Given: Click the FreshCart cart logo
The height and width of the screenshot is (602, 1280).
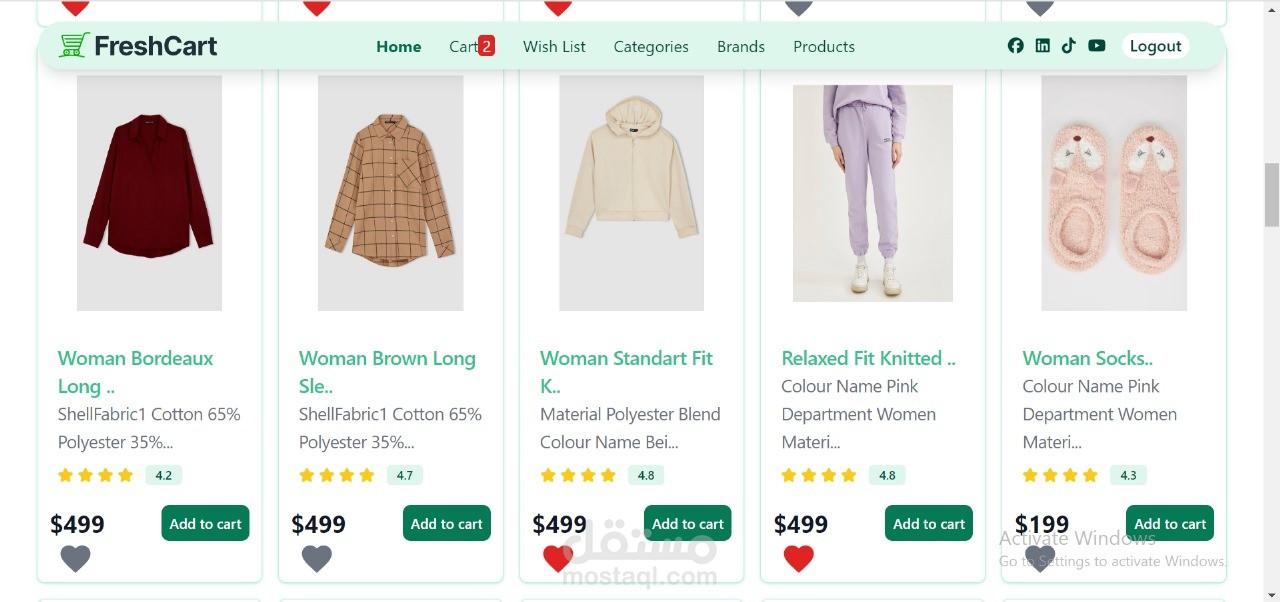Looking at the screenshot, I should [x=74, y=46].
